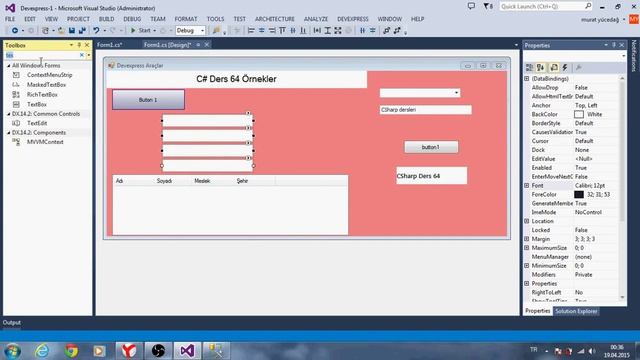Open the feedback speech bubble icon
Viewport: 640px width, 360px height.
tap(471, 7)
